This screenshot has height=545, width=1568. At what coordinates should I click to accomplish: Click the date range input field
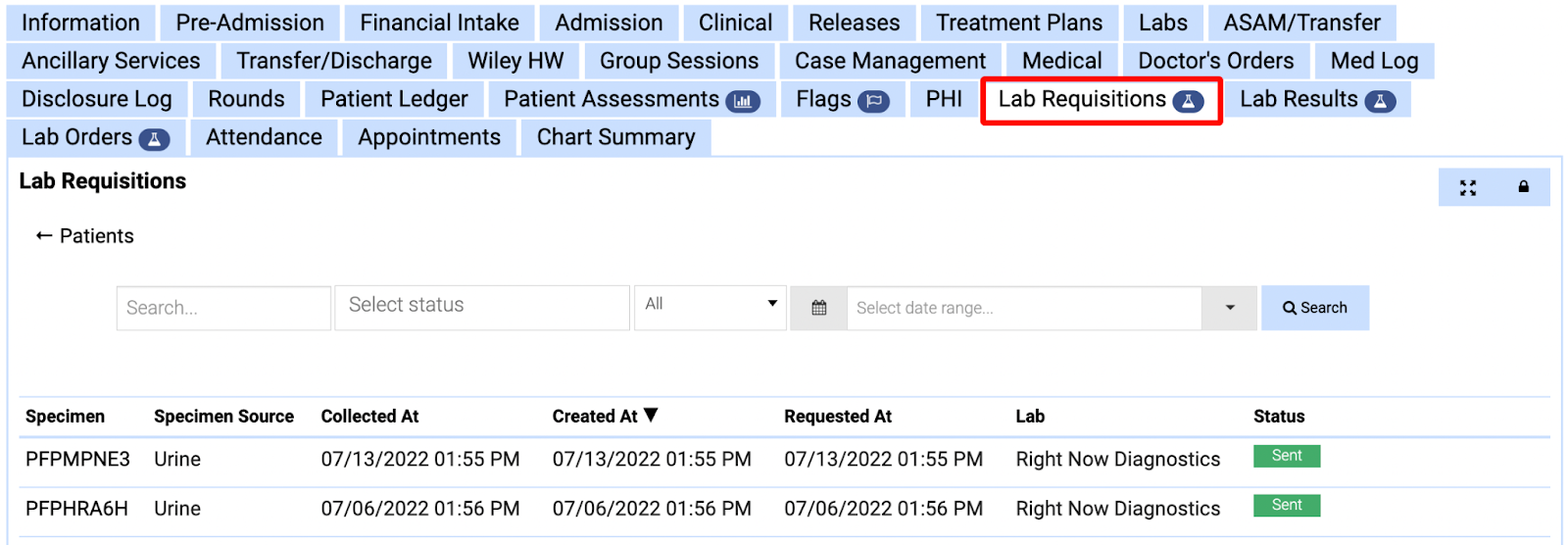point(1023,308)
